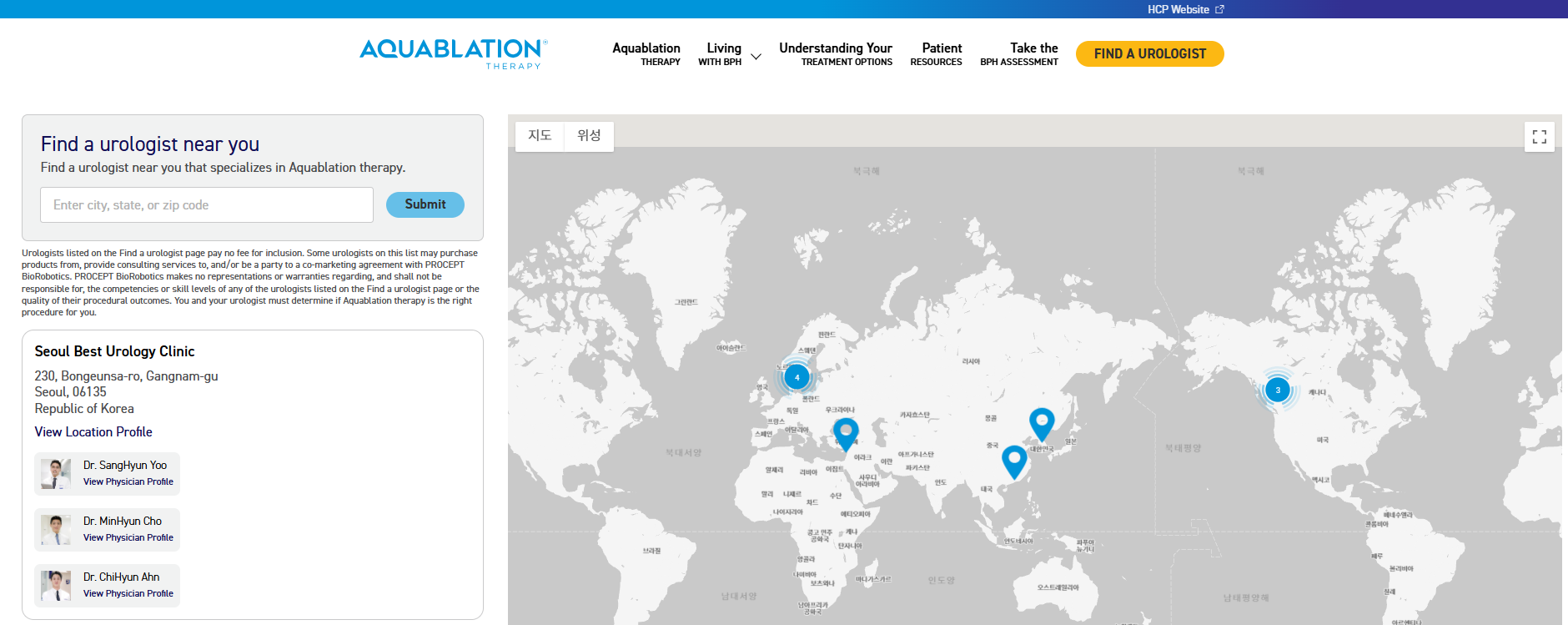Open Understanding Your Treatment Options
This screenshot has height=625, width=1568.
pos(836,53)
